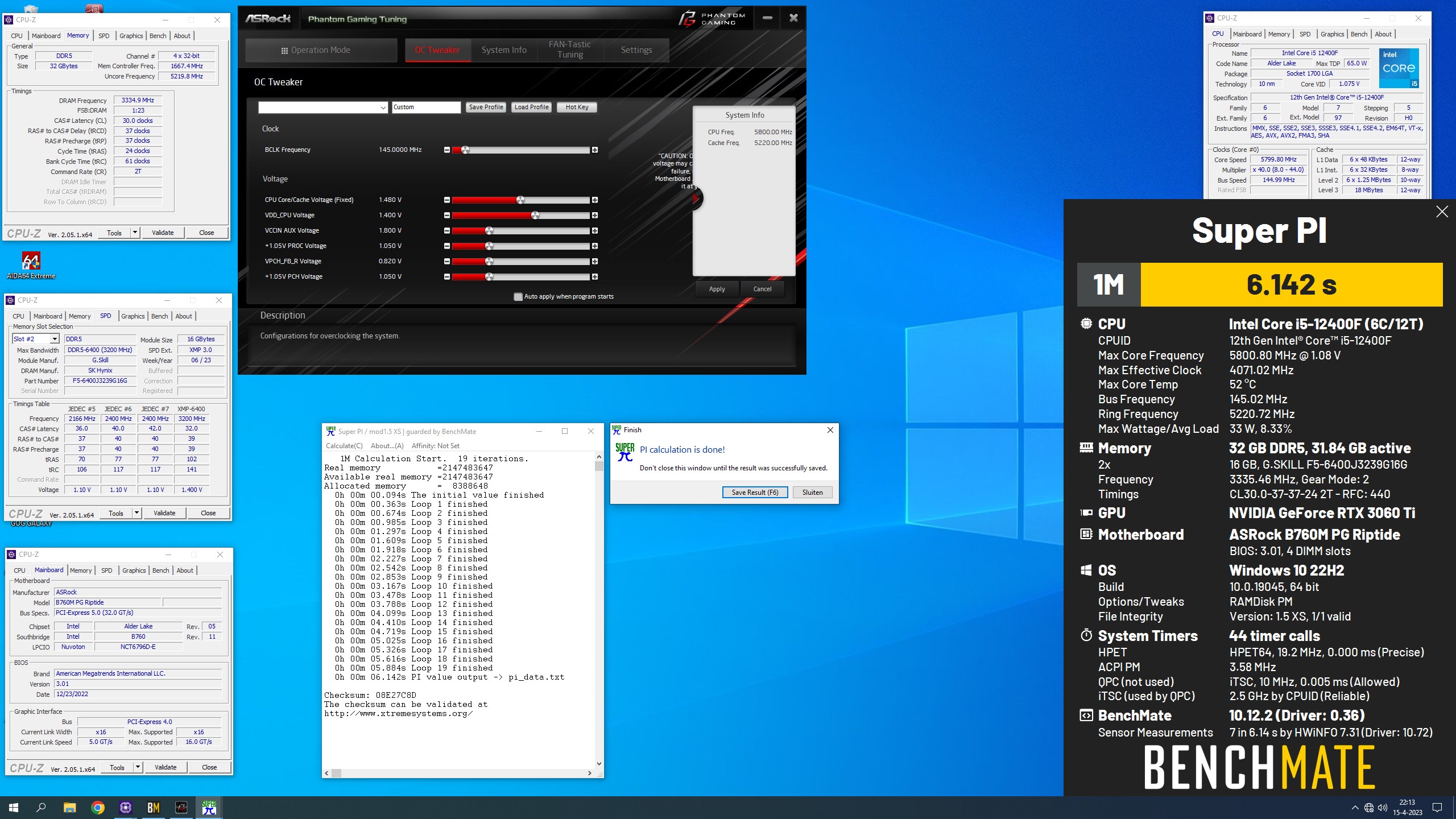Open network status globe in tray
The height and width of the screenshot is (819, 1456).
point(1369,808)
